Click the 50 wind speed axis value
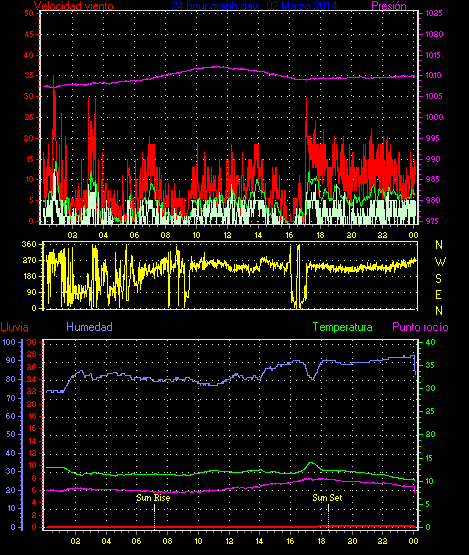The width and height of the screenshot is (469, 555). (29, 13)
